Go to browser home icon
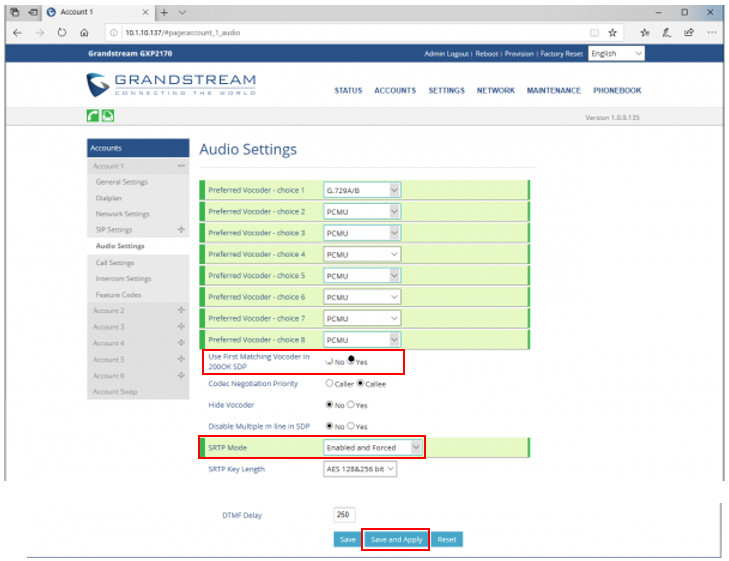Screen dimensions: 729x561 pyautogui.click(x=84, y=33)
